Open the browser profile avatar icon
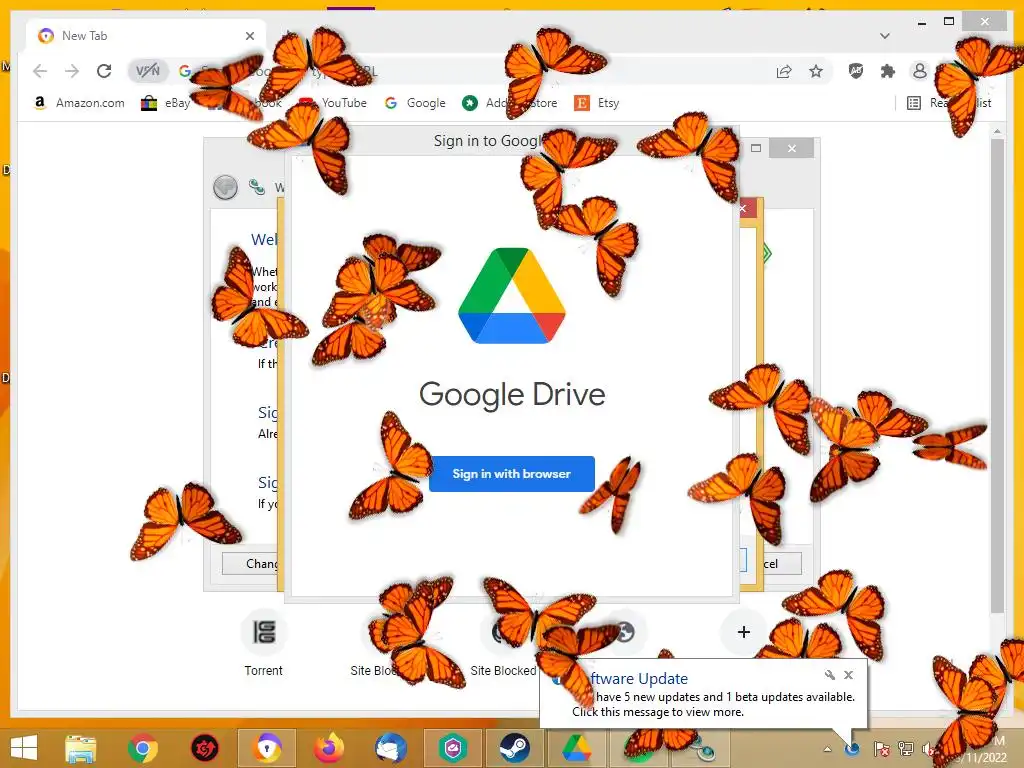 pos(920,71)
